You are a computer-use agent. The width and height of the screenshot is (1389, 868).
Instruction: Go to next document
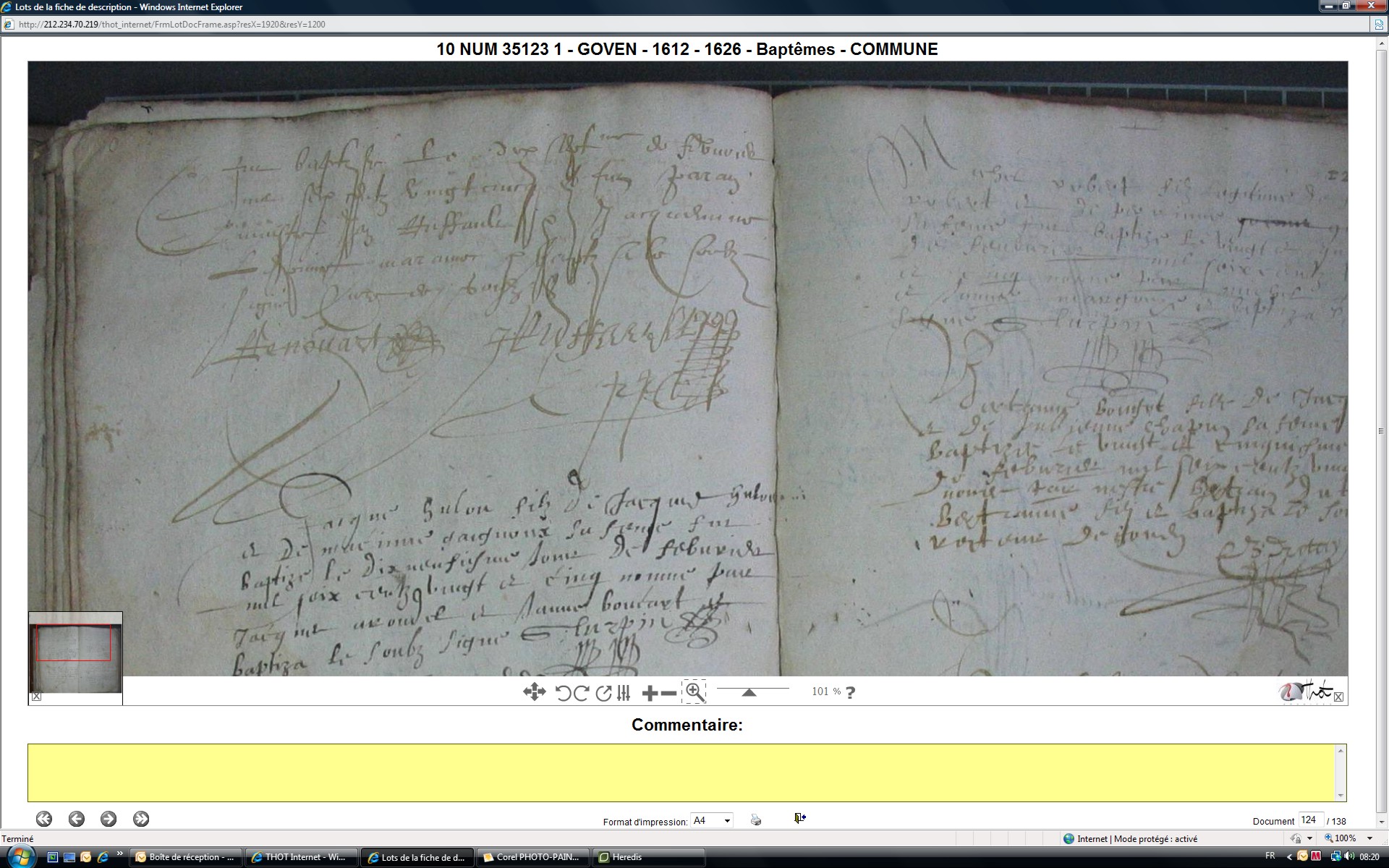(109, 819)
